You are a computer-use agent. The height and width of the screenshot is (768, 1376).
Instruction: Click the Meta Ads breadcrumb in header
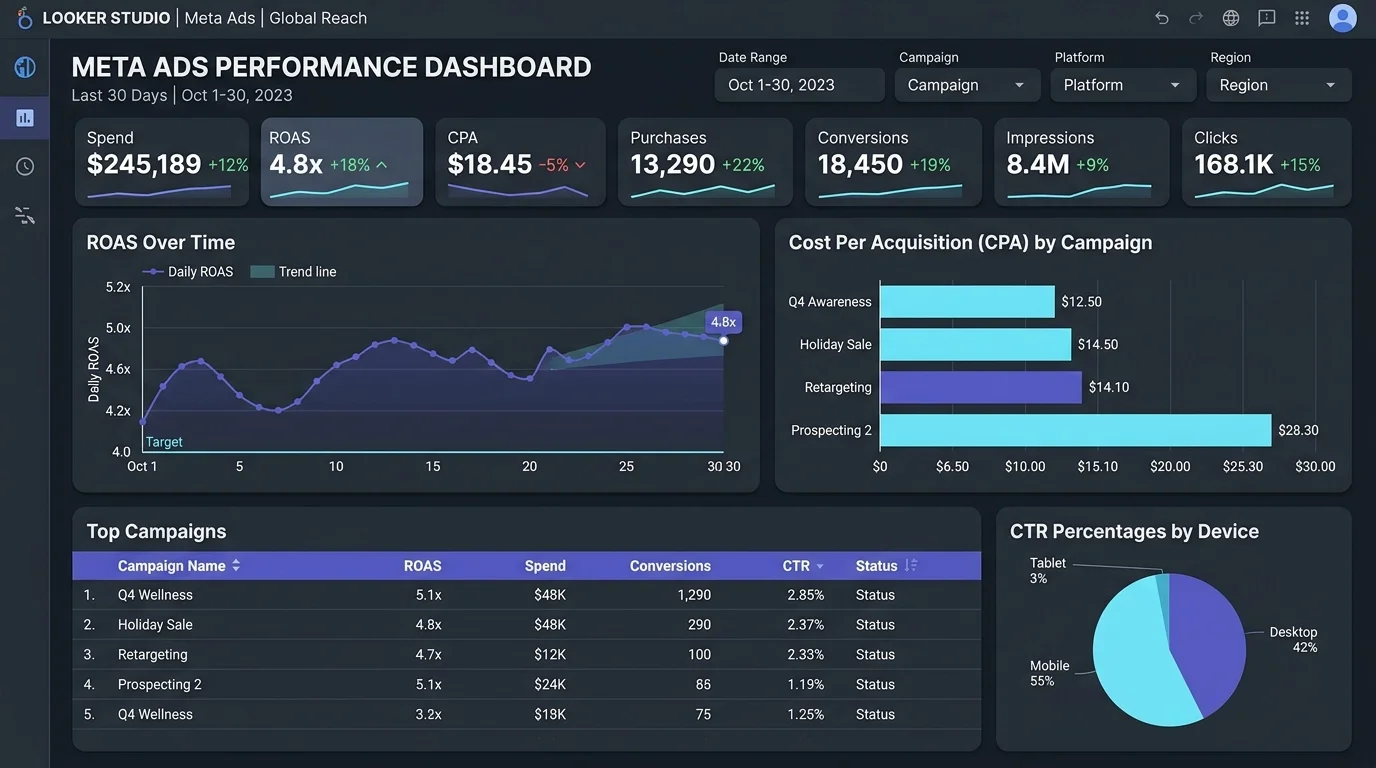(x=220, y=18)
